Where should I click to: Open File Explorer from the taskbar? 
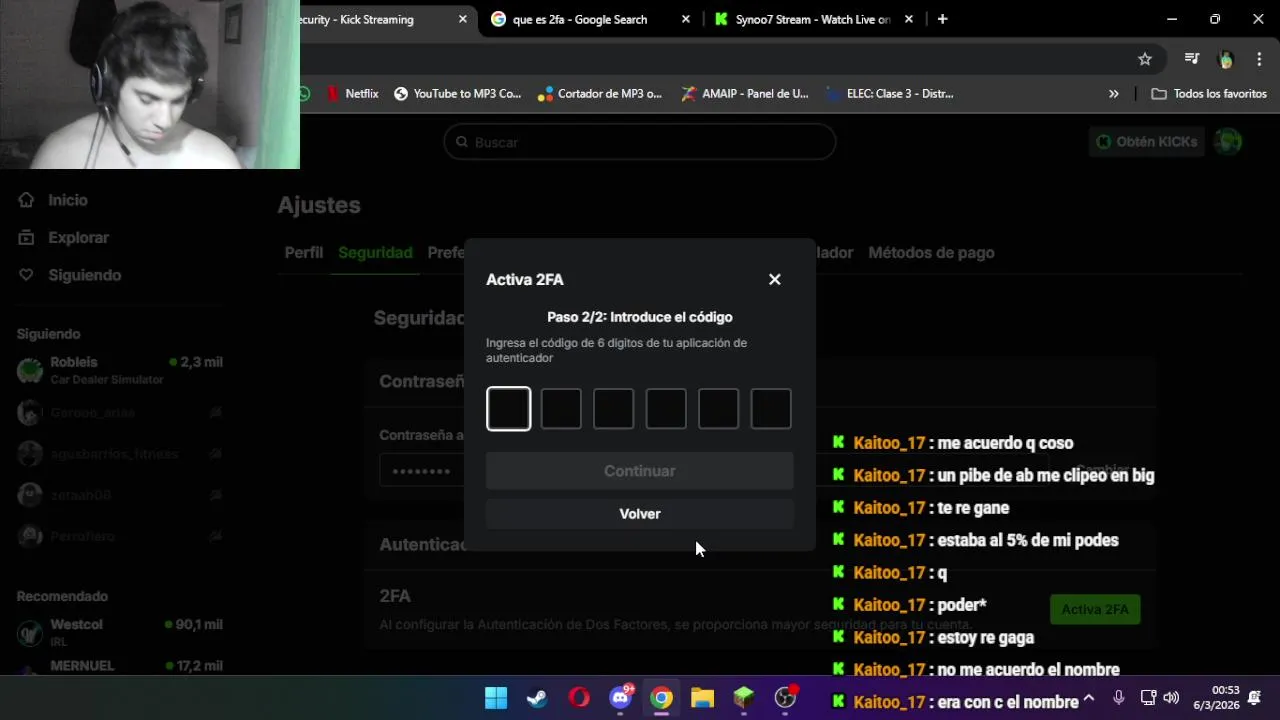tap(702, 698)
